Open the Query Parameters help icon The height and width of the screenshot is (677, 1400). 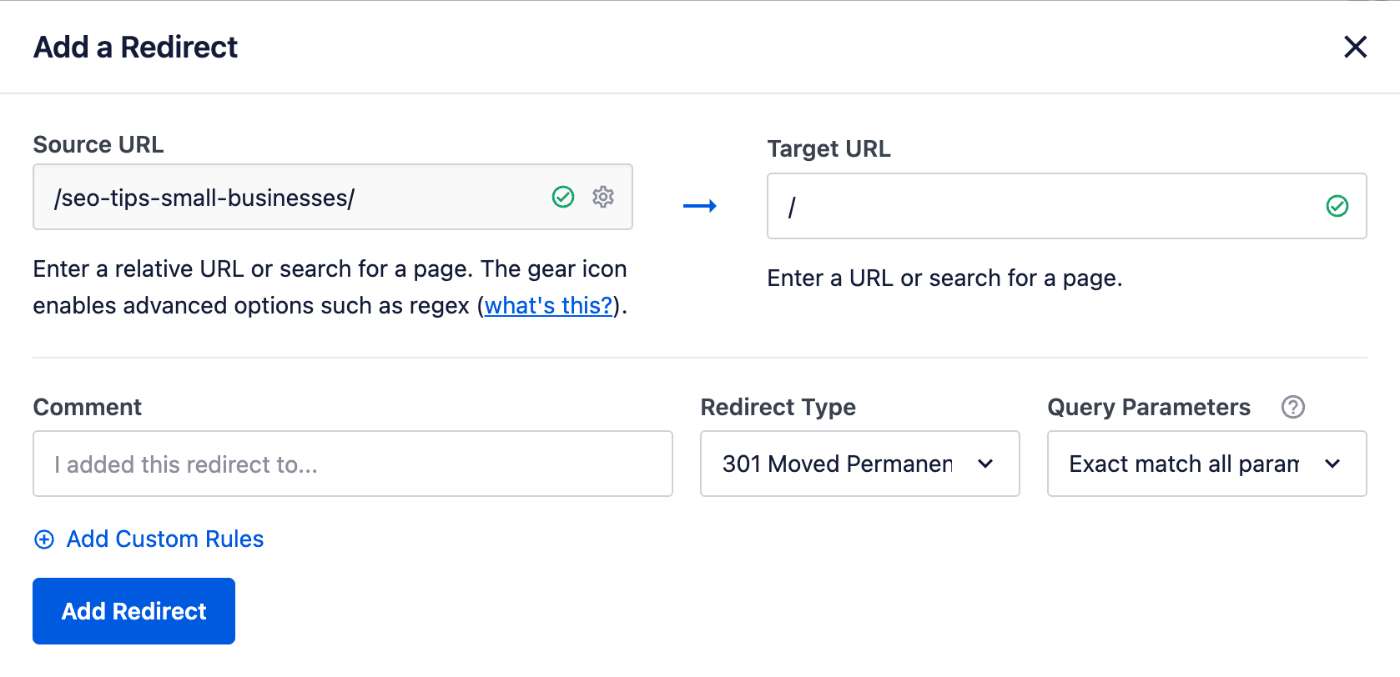click(x=1293, y=407)
